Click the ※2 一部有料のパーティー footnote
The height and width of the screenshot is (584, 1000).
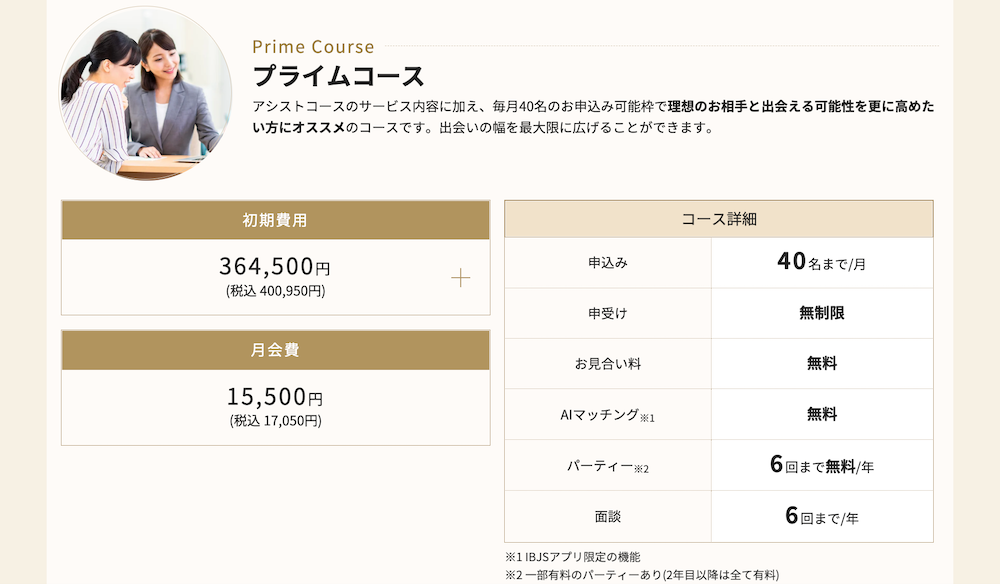pyautogui.click(x=641, y=575)
